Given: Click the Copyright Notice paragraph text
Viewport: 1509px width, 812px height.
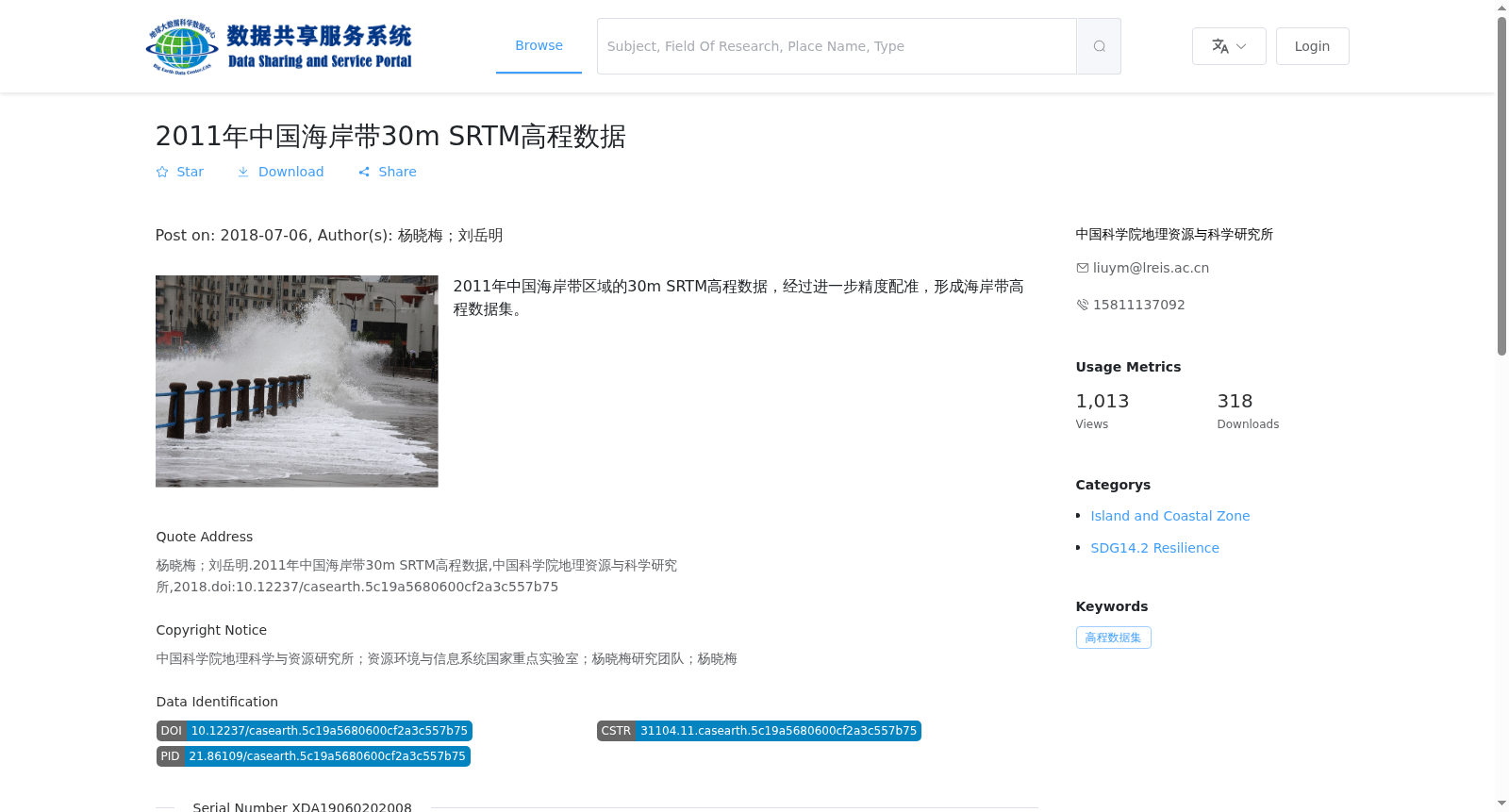Looking at the screenshot, I should (x=446, y=659).
